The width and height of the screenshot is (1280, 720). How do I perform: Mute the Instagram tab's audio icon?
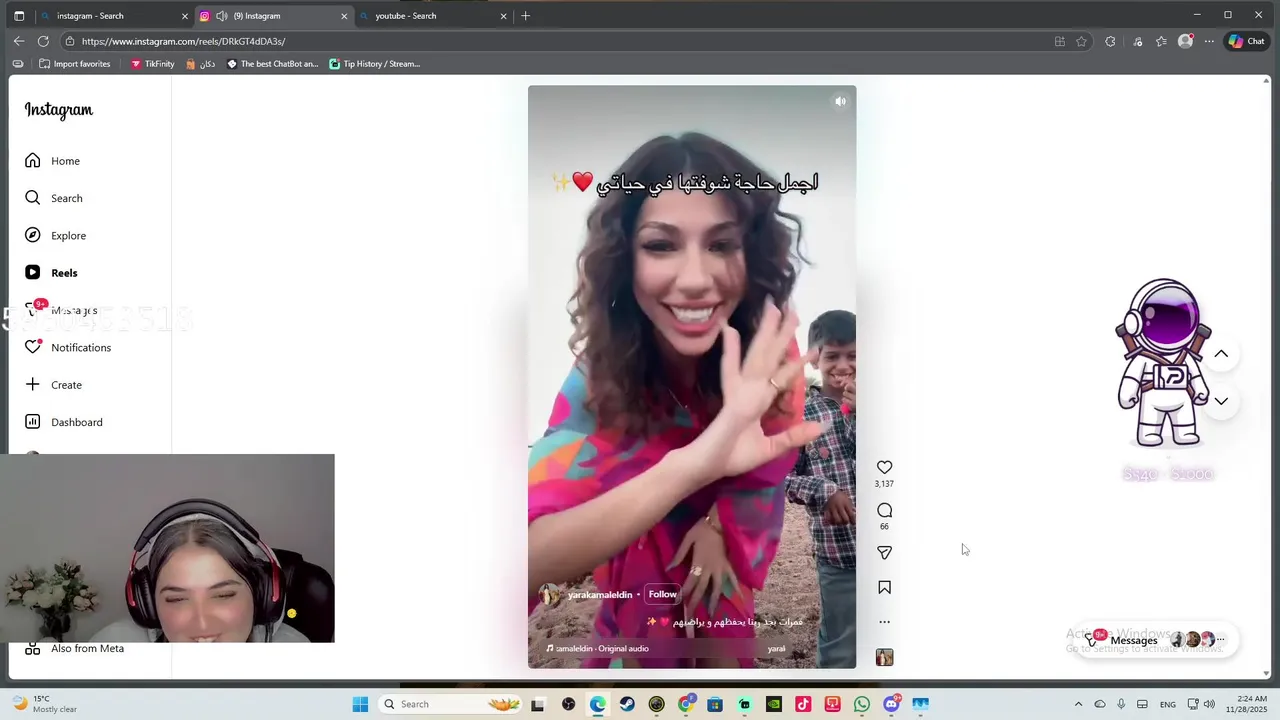221,16
